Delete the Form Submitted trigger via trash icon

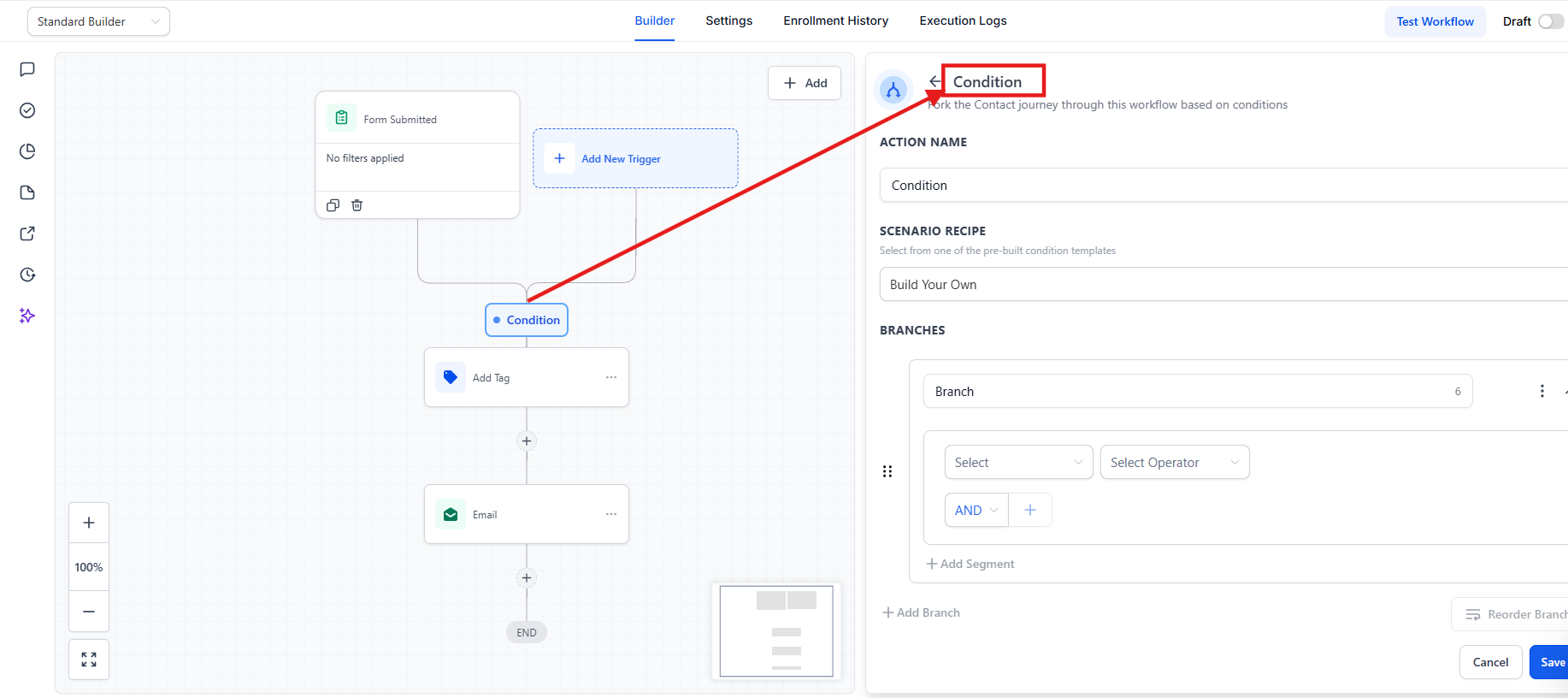pos(357,205)
